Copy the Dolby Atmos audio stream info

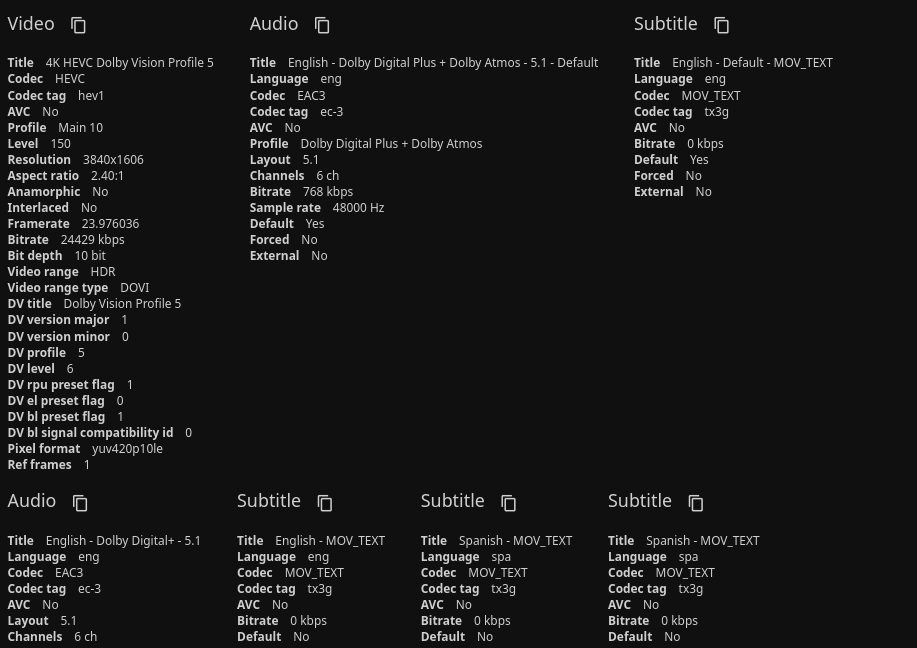coord(322,25)
